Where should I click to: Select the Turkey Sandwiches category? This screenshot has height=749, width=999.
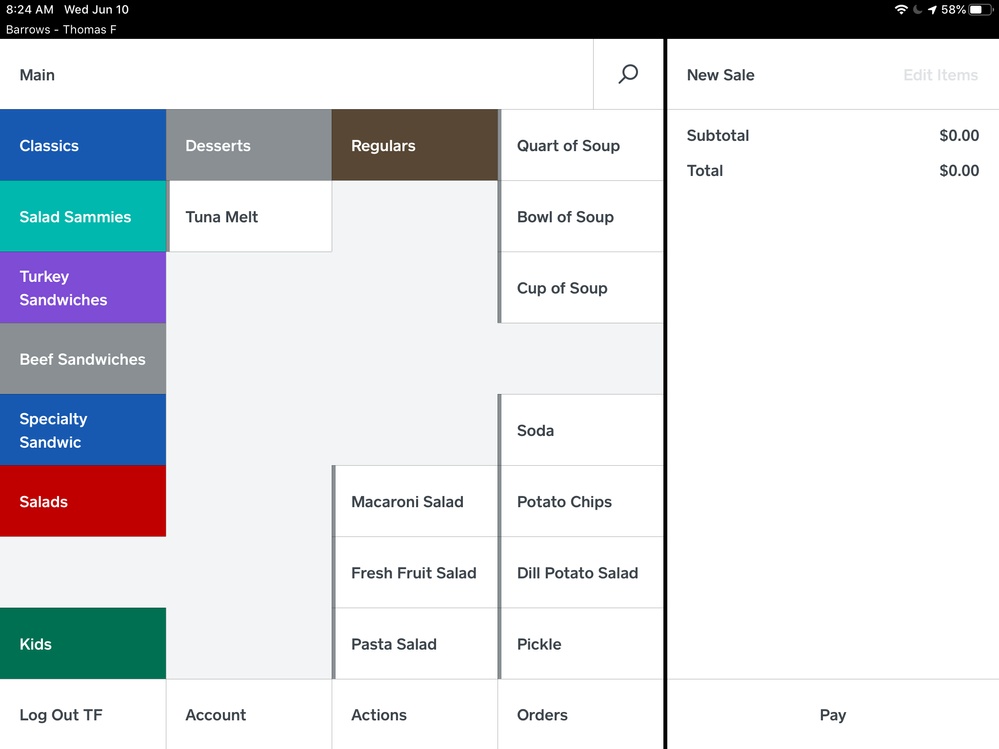click(83, 288)
